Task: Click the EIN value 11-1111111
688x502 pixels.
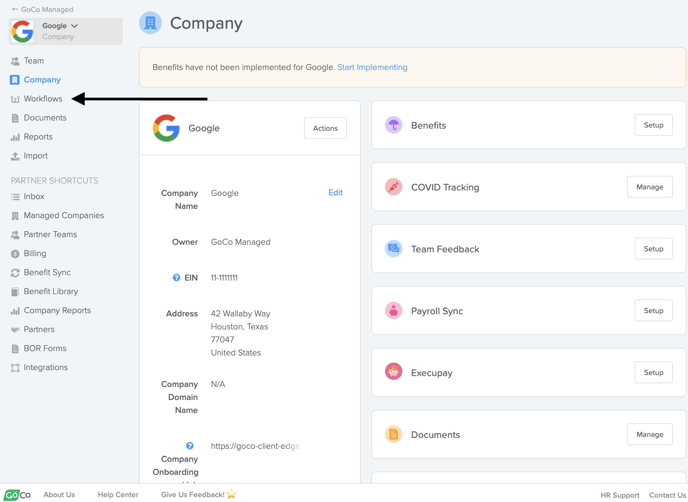Action: pos(224,278)
